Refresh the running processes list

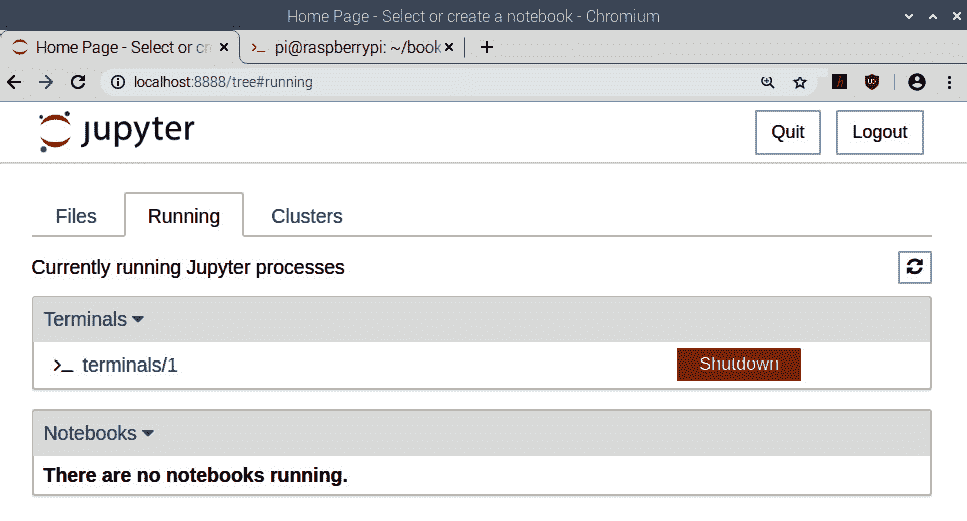[x=915, y=267]
